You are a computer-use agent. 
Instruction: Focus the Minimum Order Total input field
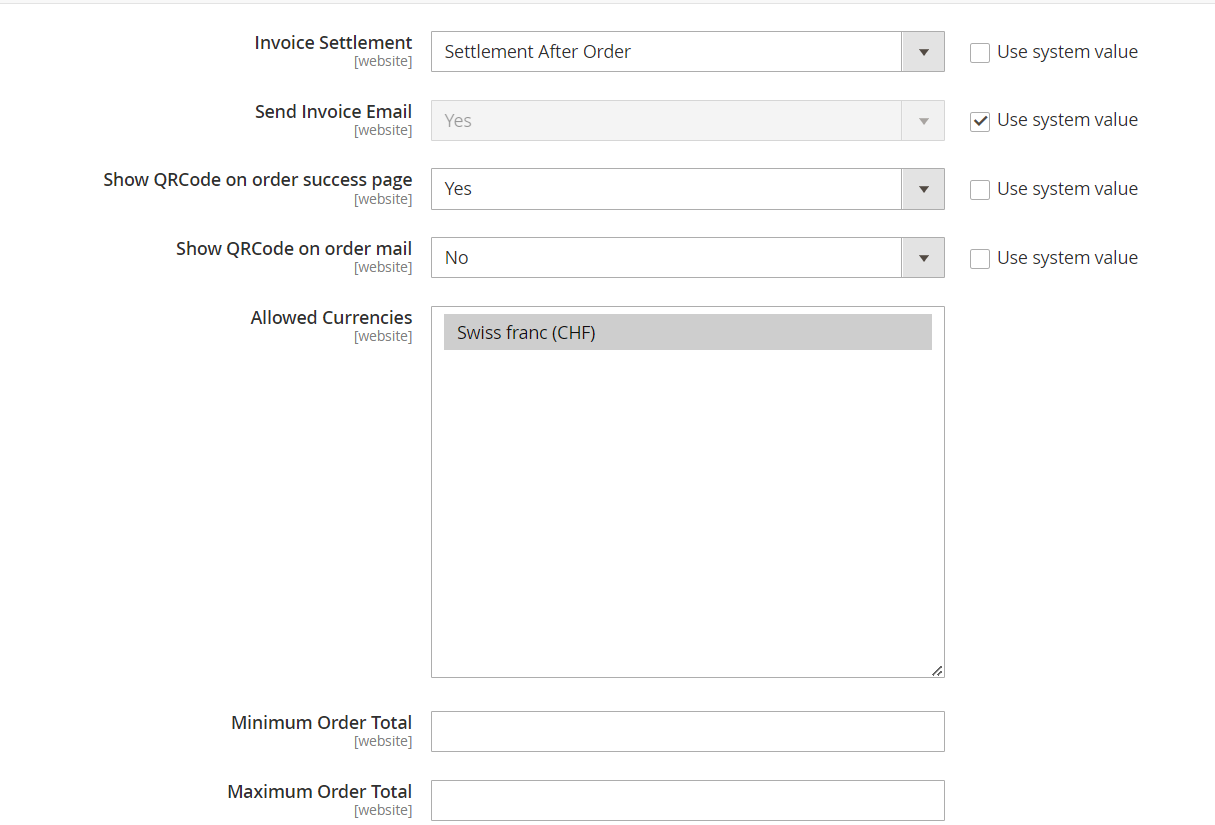pyautogui.click(x=687, y=731)
